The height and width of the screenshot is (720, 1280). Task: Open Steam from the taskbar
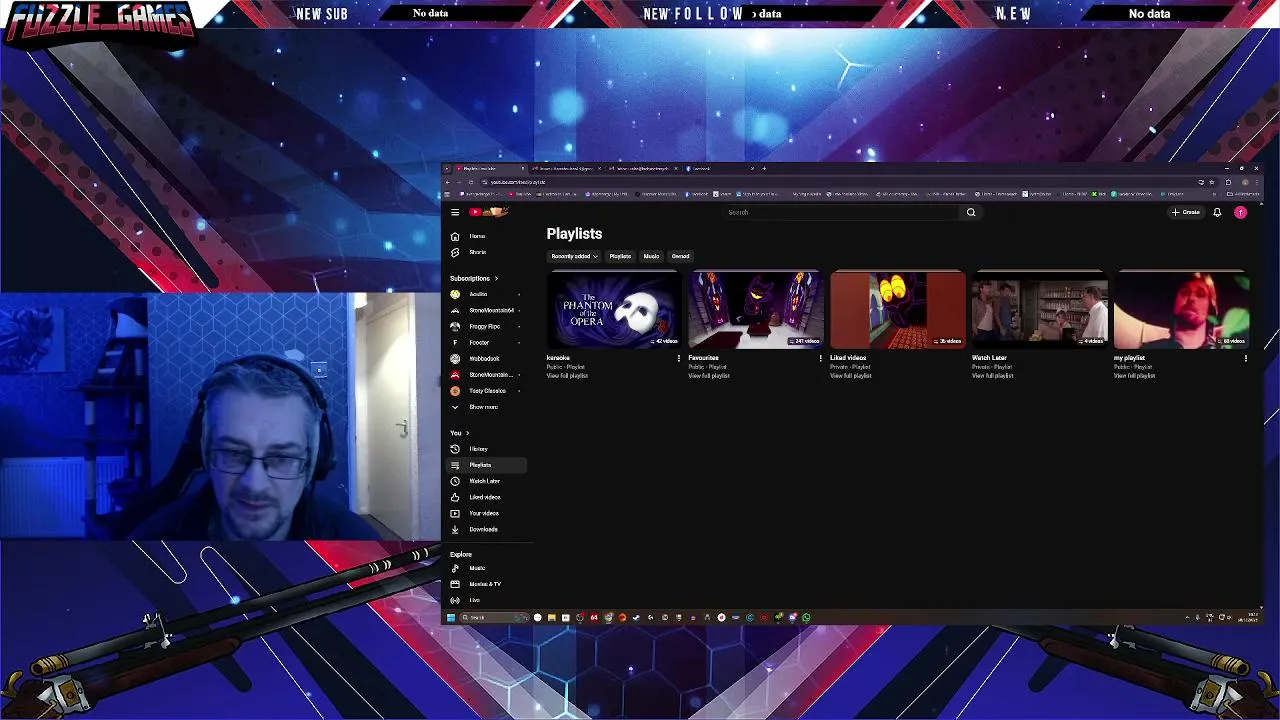click(636, 618)
